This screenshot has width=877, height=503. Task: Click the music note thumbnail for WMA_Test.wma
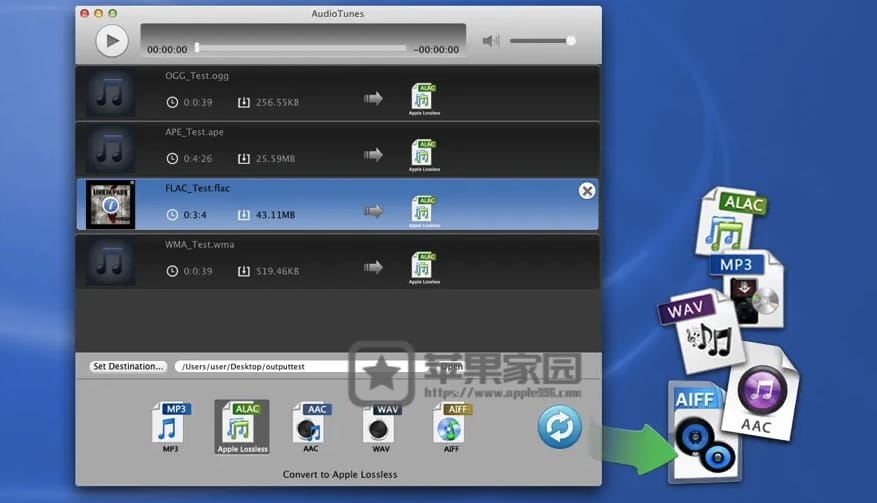(110, 262)
